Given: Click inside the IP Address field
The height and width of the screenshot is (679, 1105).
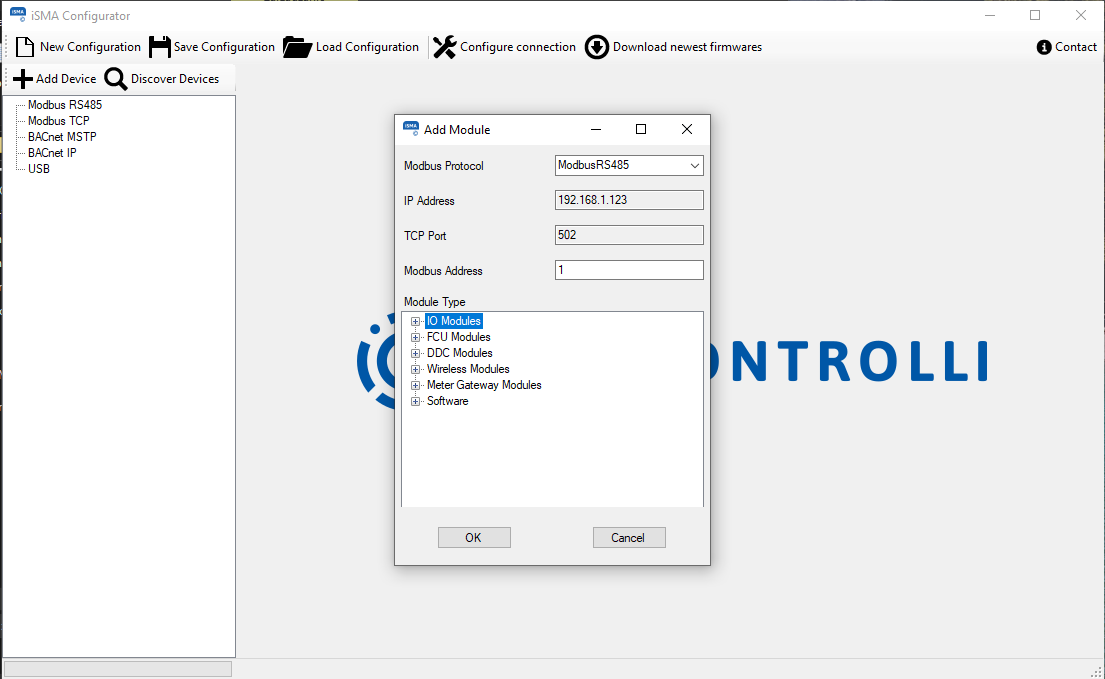Looking at the screenshot, I should pos(629,200).
